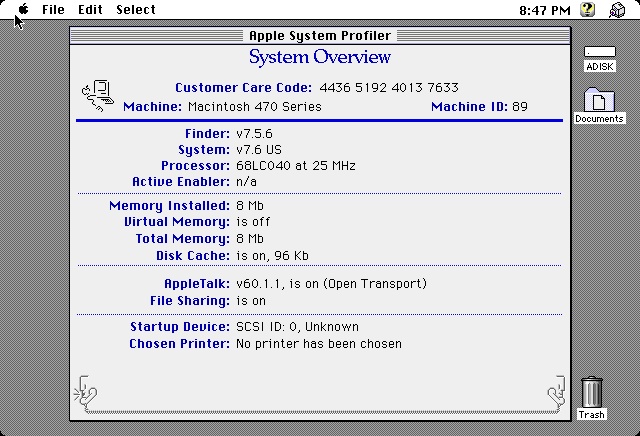Click the Machine value Macintosh 470 Series

255,107
